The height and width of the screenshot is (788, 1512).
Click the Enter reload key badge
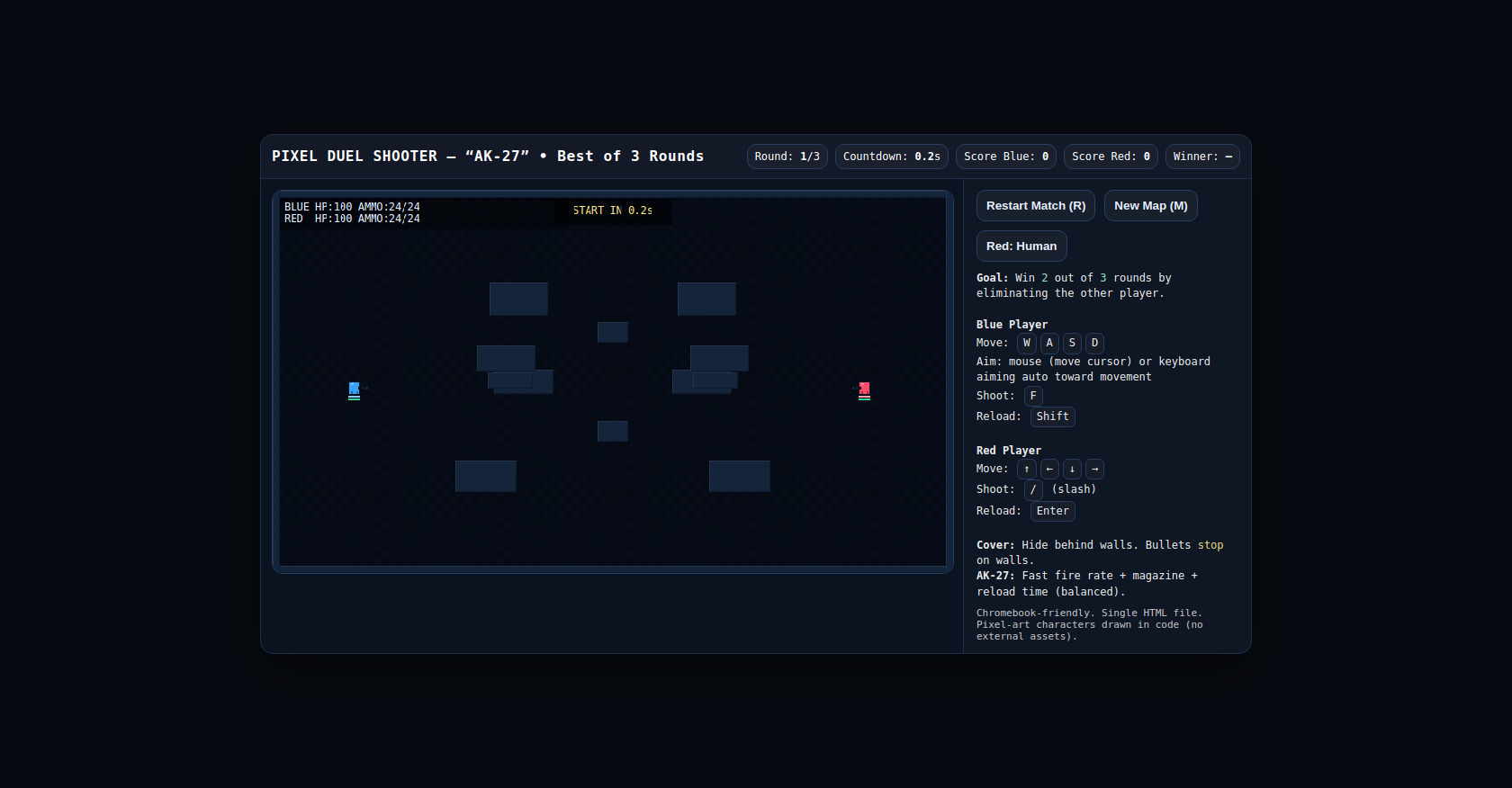[x=1052, y=511]
